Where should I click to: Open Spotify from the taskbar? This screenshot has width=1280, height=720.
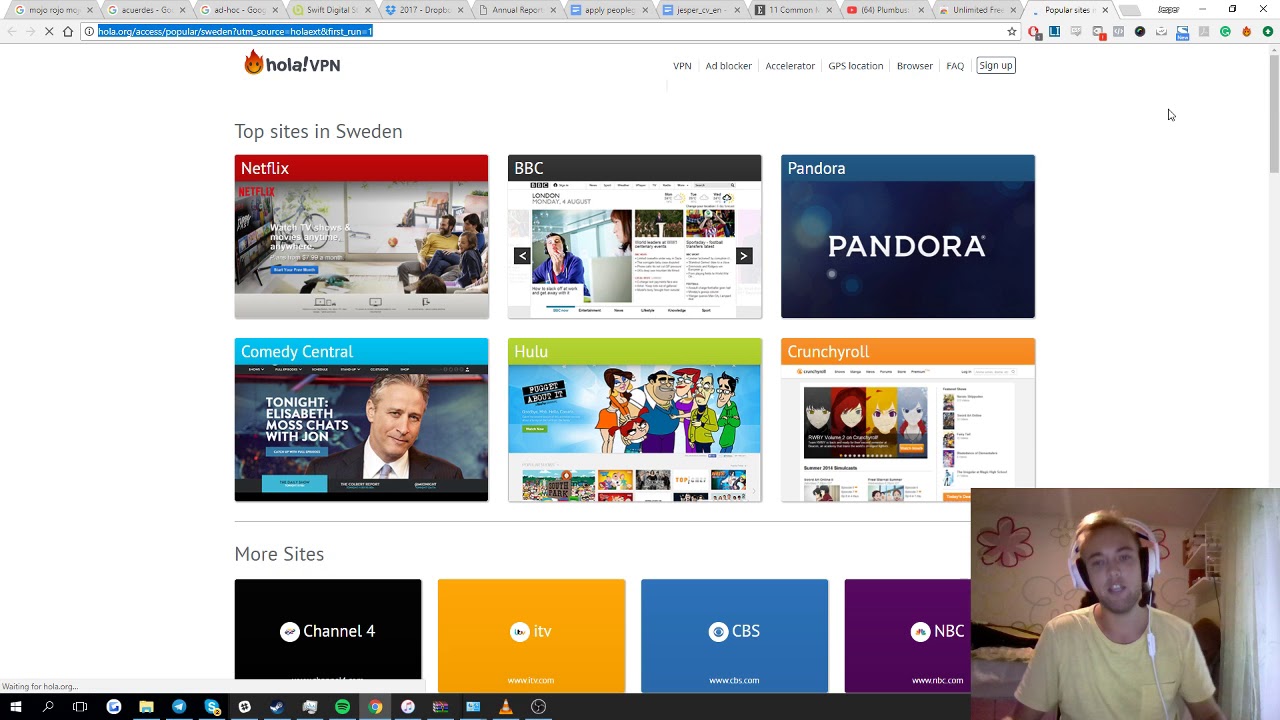point(342,707)
